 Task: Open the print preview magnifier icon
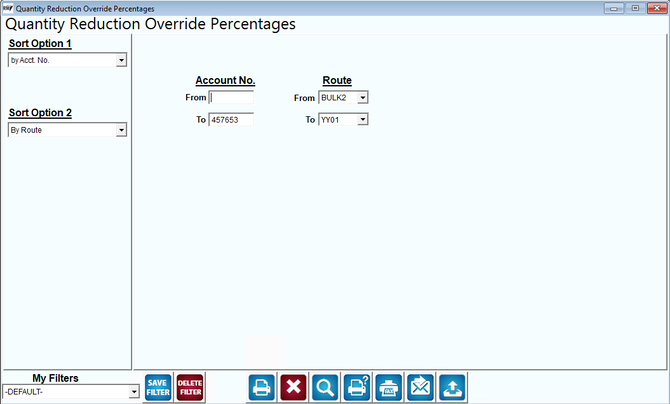click(325, 388)
